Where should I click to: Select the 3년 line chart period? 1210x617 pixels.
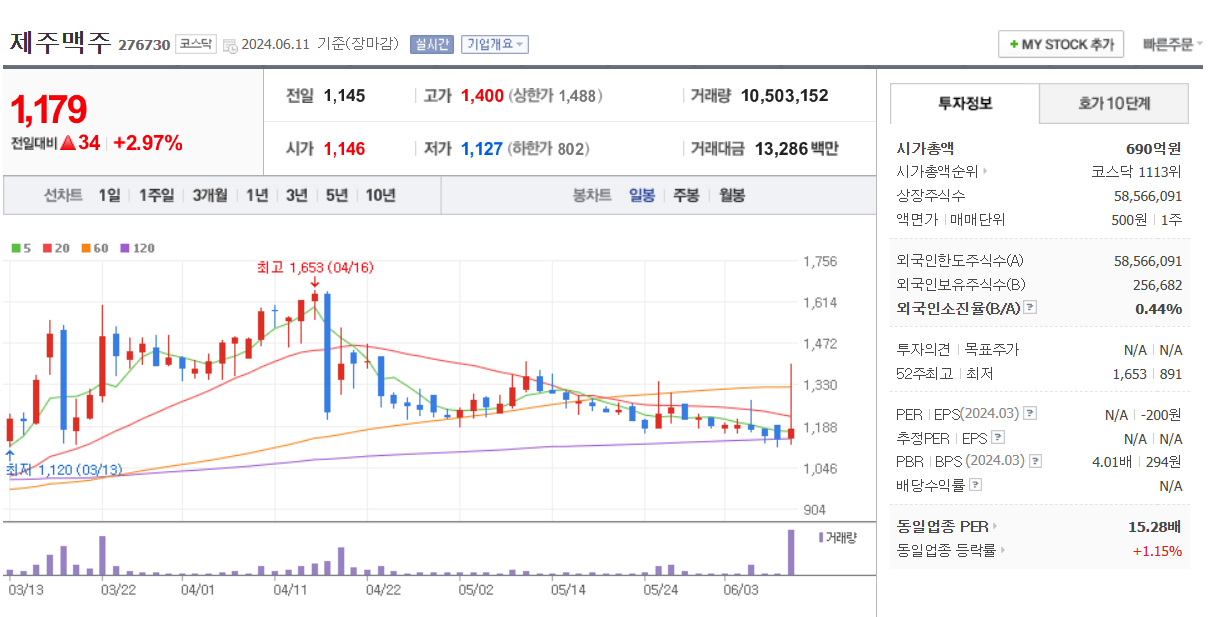click(296, 195)
